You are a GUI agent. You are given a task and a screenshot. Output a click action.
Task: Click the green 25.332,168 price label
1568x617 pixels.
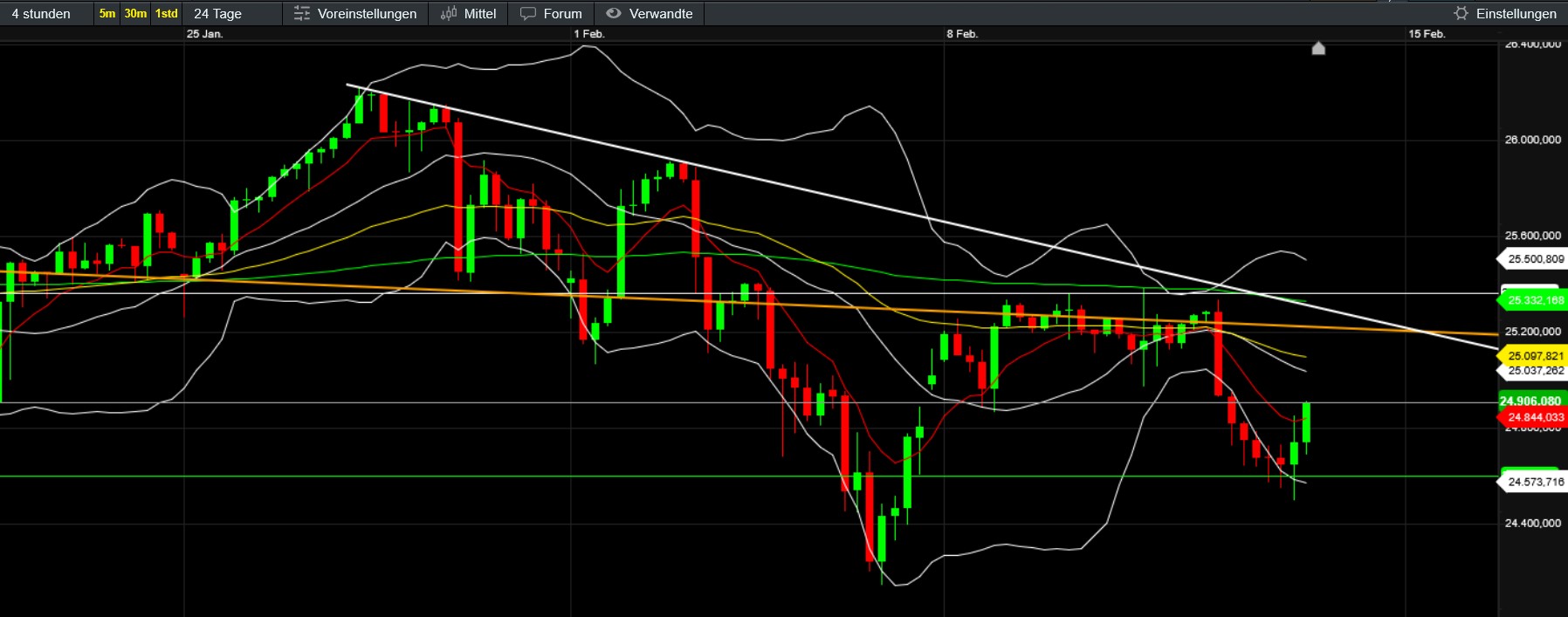pos(1534,300)
